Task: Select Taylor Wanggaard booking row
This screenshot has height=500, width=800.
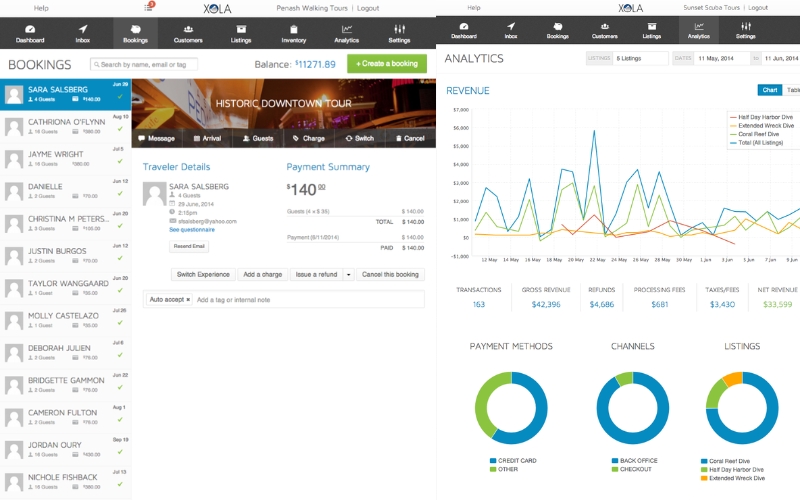Action: pos(65,288)
